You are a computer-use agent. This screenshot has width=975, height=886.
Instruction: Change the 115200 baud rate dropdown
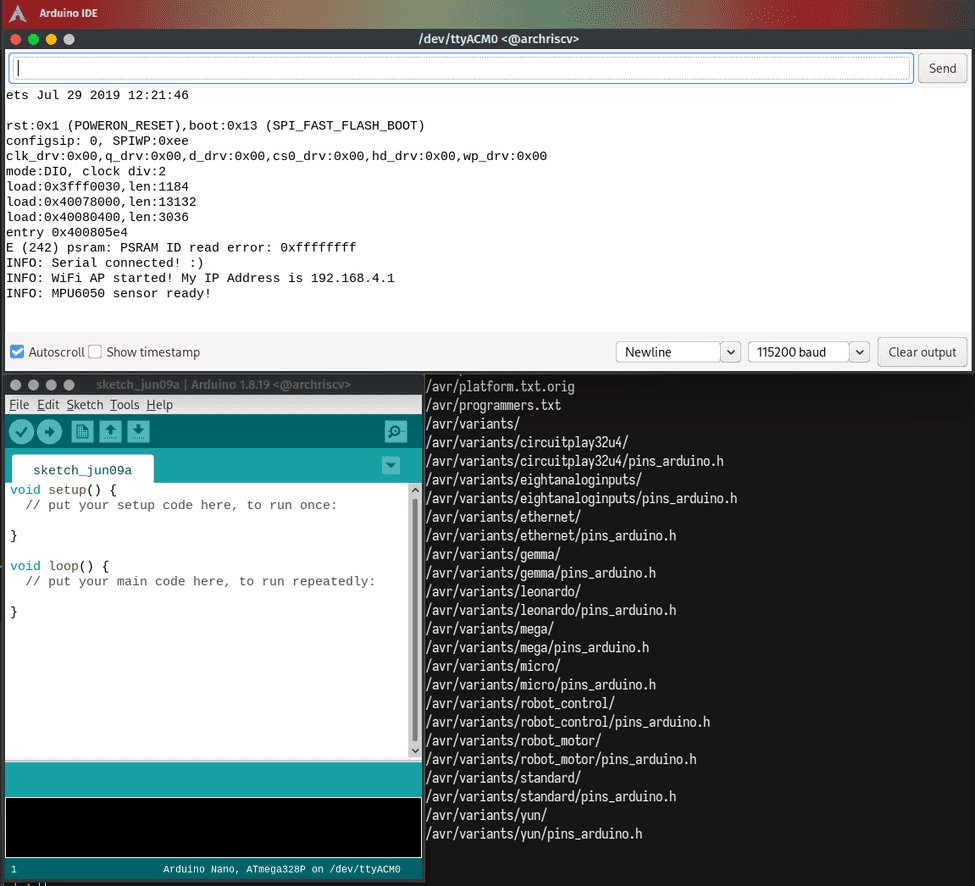(x=859, y=352)
